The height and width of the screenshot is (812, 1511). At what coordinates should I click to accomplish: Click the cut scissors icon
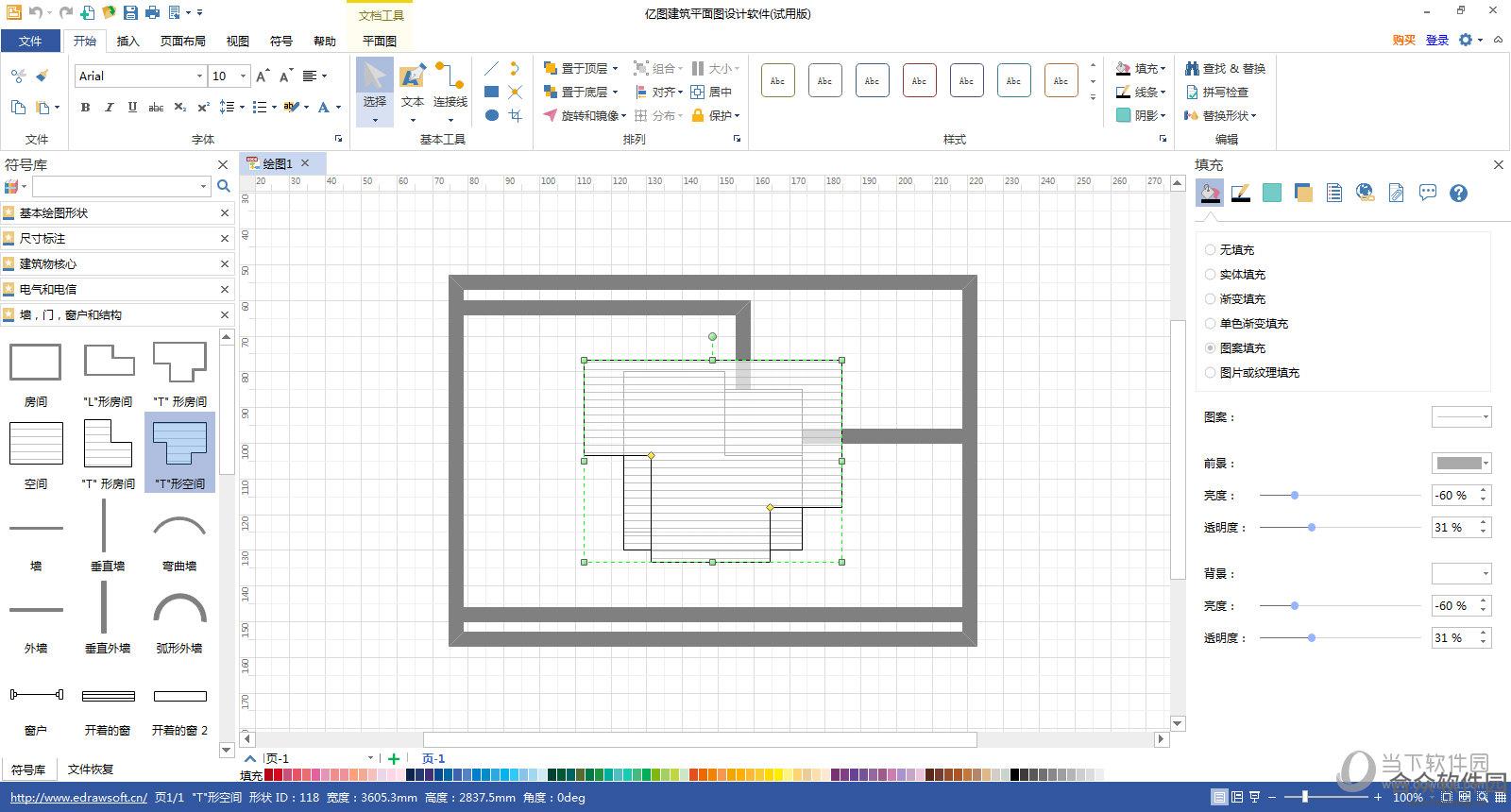(x=18, y=76)
